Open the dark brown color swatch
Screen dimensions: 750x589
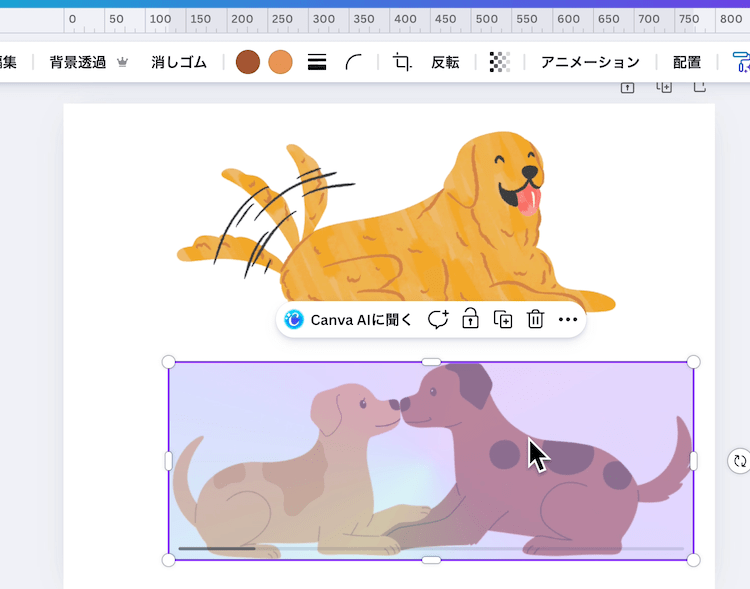click(248, 62)
